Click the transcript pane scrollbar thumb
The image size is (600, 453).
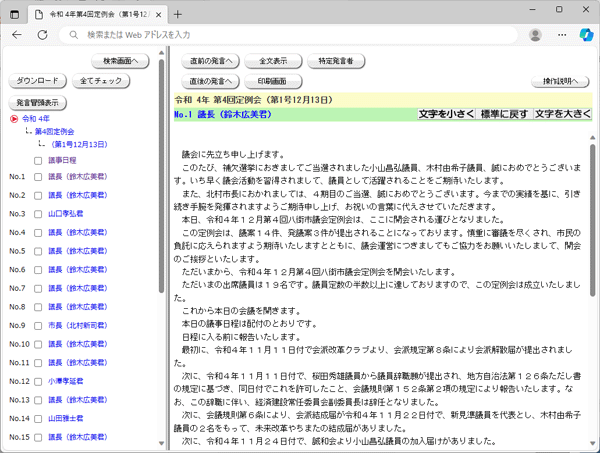pos(592,220)
